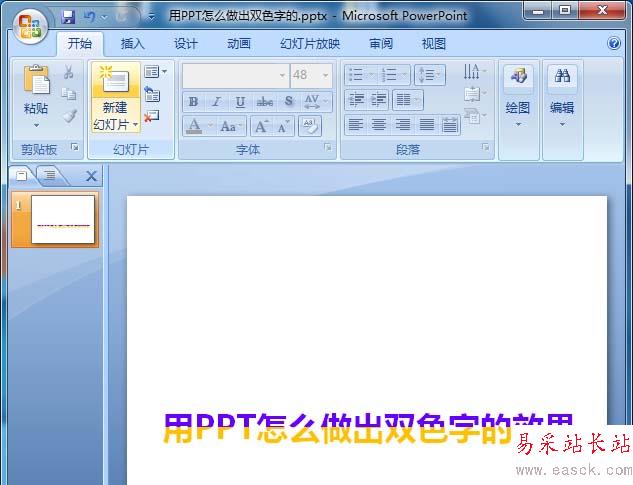This screenshot has height=485, width=633.
Task: Decrease the list indent level
Action: click(x=356, y=100)
